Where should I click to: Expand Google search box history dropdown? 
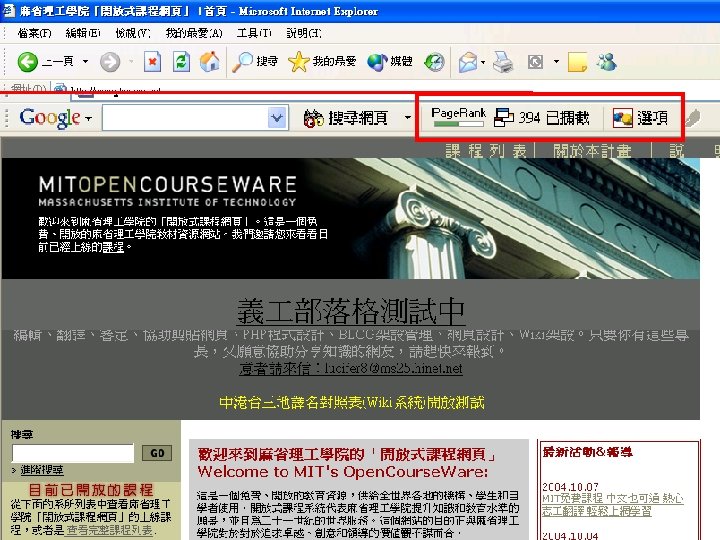[277, 118]
